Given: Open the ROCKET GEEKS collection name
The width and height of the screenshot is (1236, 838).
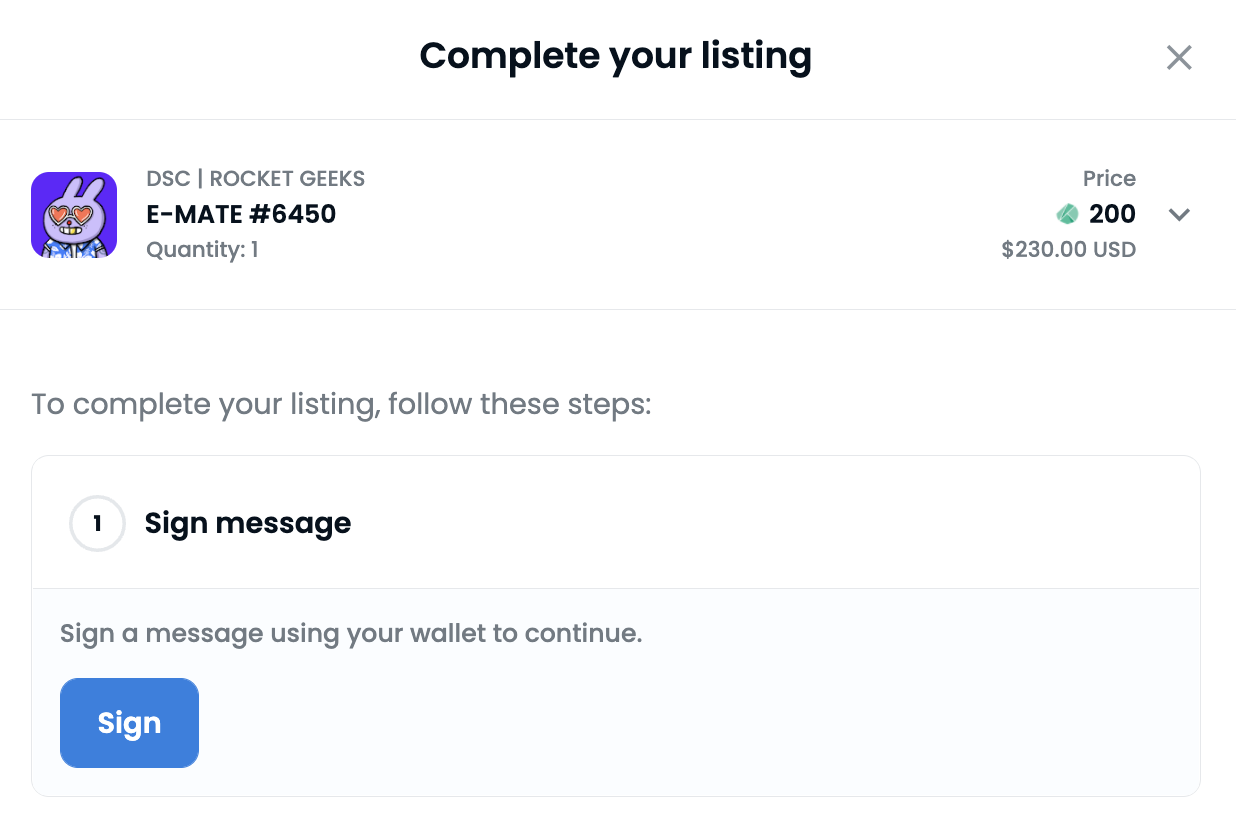Looking at the screenshot, I should [x=287, y=180].
